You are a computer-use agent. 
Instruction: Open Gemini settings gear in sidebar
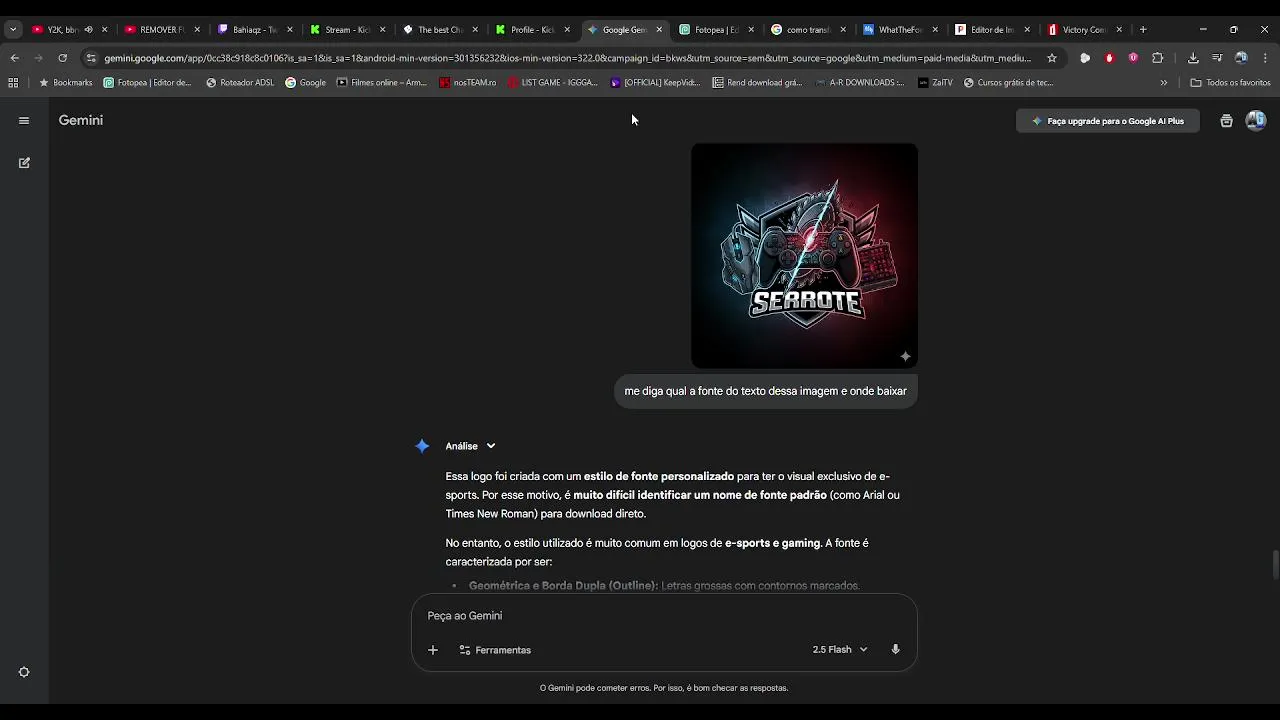point(24,672)
